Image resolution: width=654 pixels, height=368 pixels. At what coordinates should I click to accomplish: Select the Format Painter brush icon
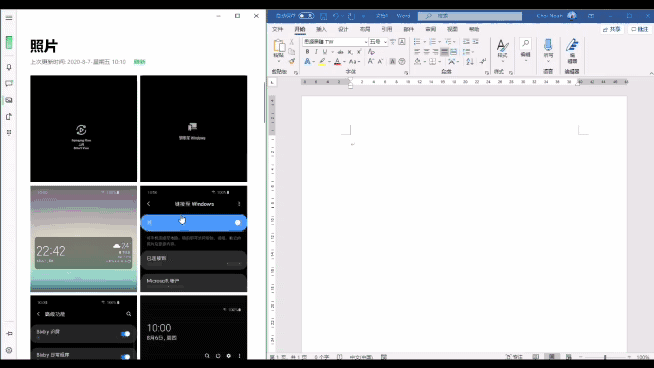292,61
